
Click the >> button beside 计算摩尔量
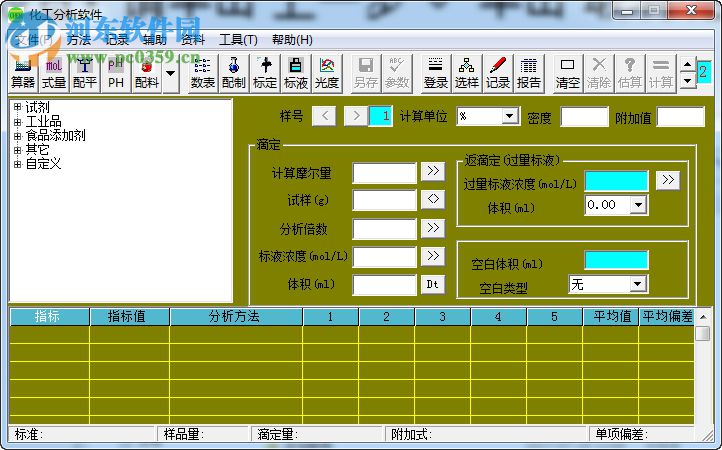433,171
